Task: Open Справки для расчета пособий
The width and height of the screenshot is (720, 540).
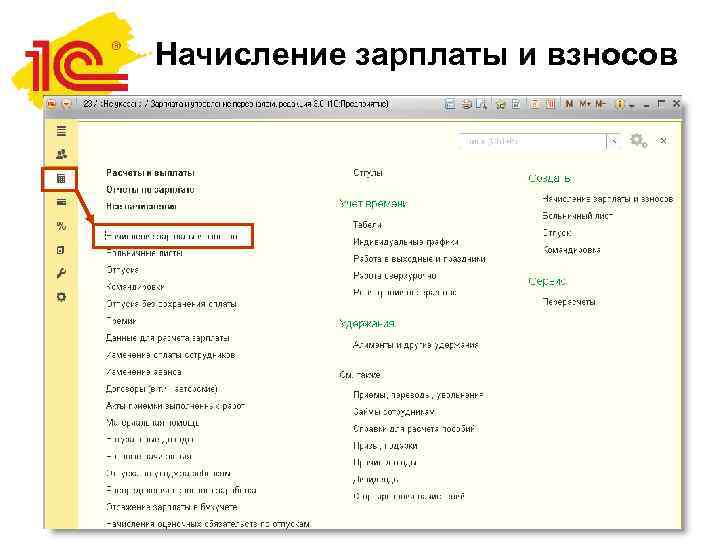Action: click(416, 429)
